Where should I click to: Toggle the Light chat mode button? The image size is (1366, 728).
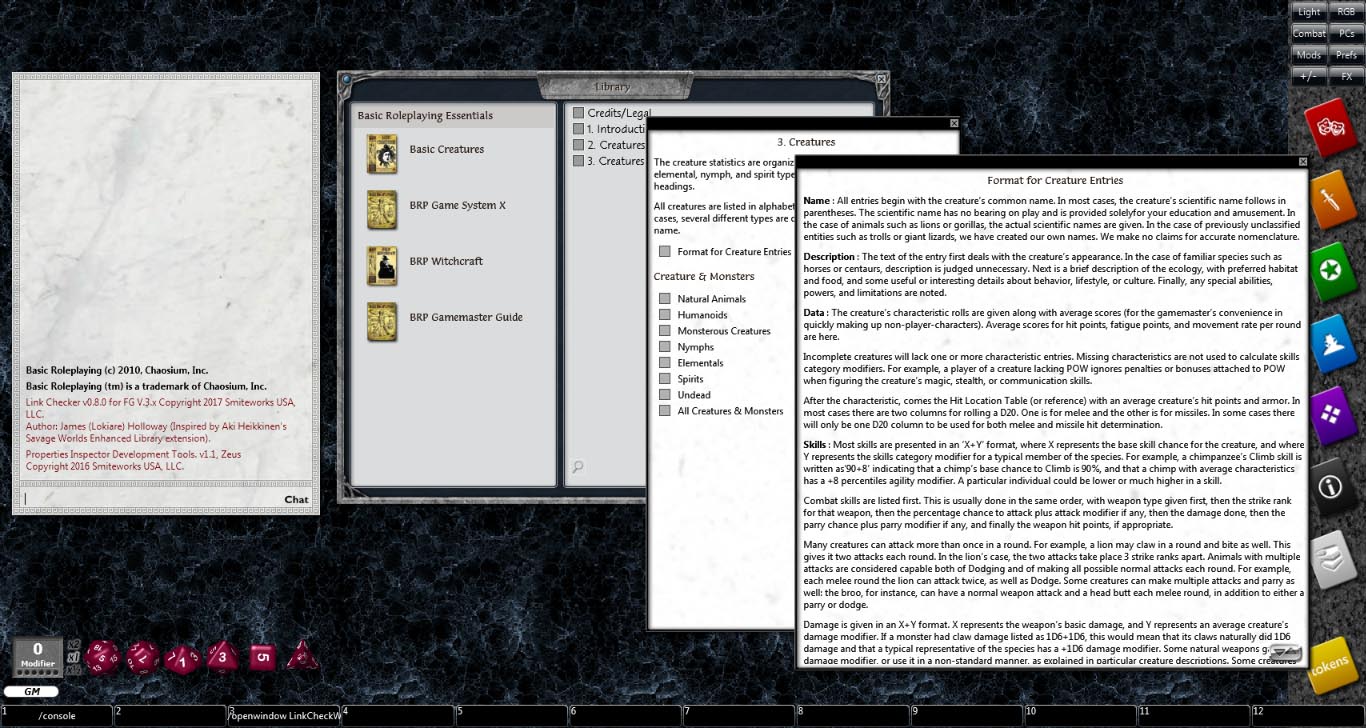coord(1308,11)
